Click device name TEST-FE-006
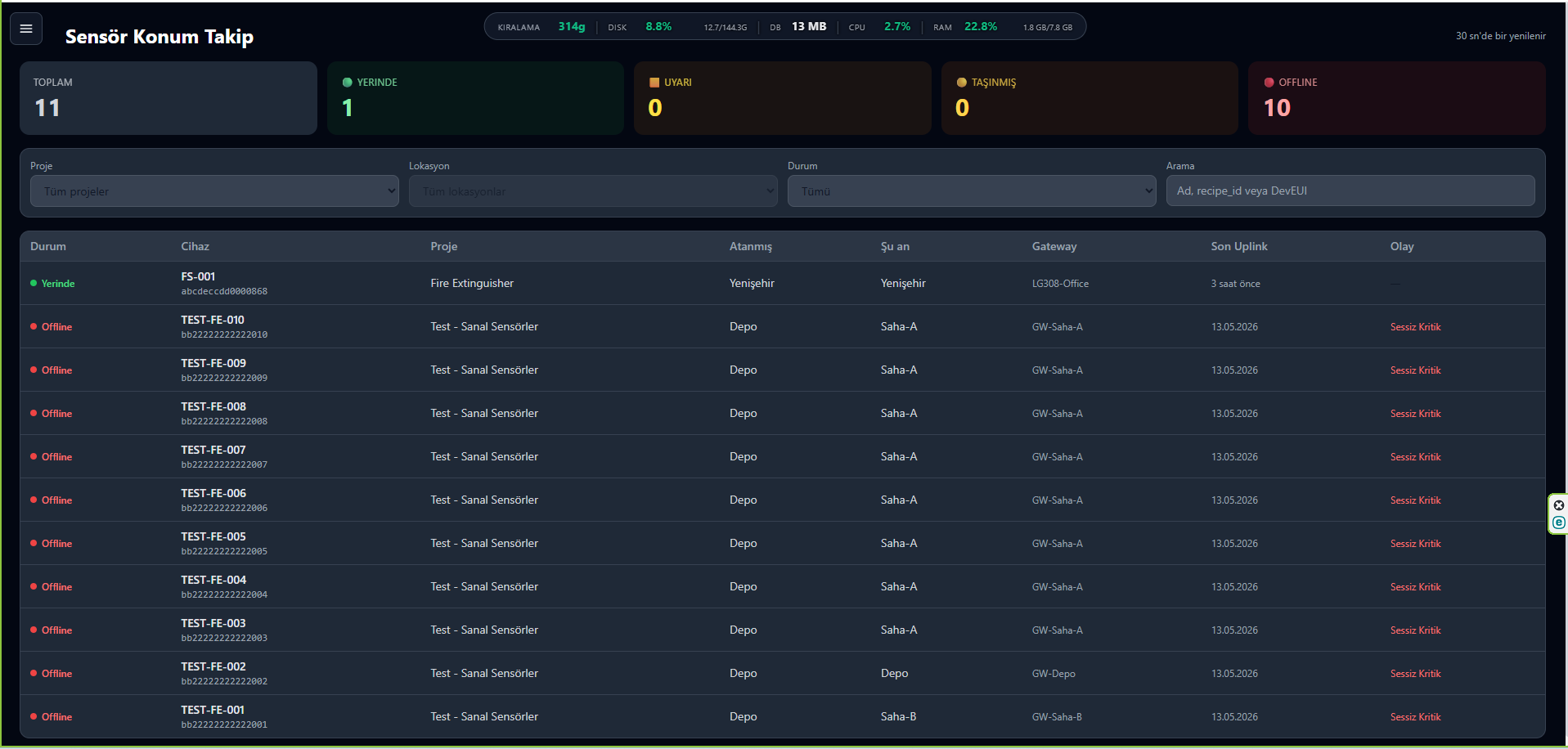This screenshot has height=749, width=1568. click(x=213, y=493)
